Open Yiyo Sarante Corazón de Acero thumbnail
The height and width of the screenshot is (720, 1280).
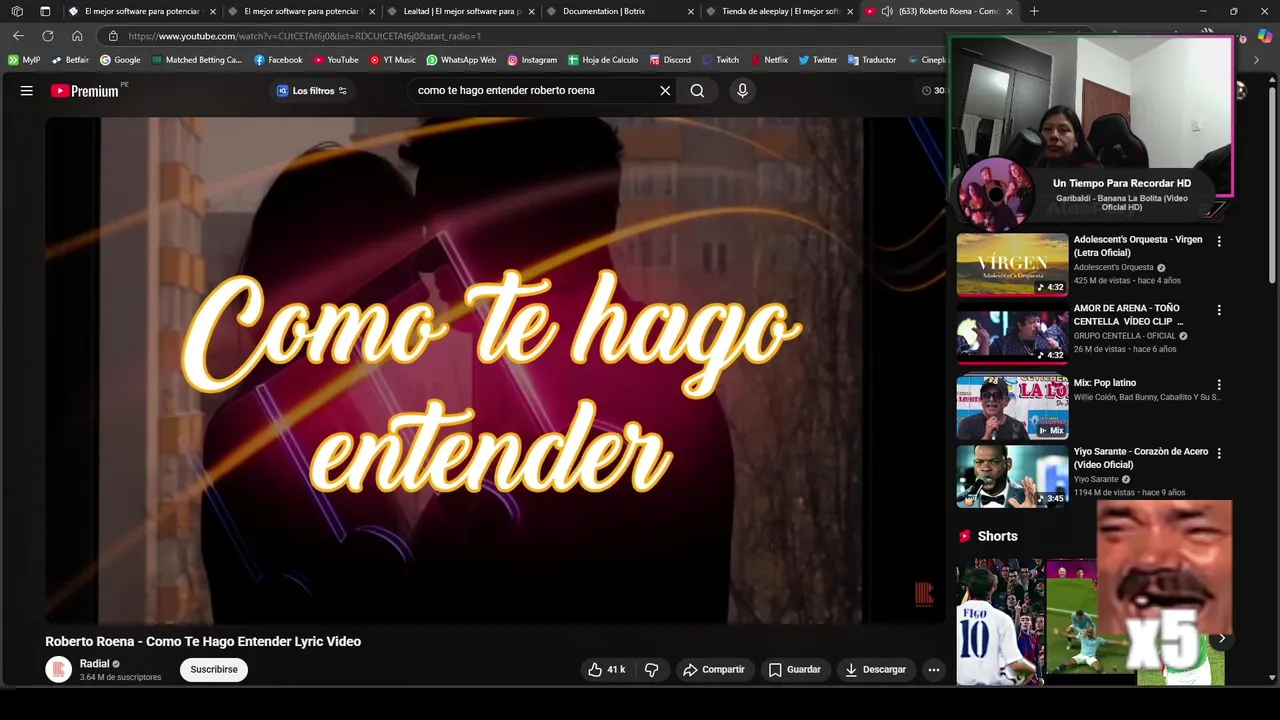pyautogui.click(x=1012, y=477)
